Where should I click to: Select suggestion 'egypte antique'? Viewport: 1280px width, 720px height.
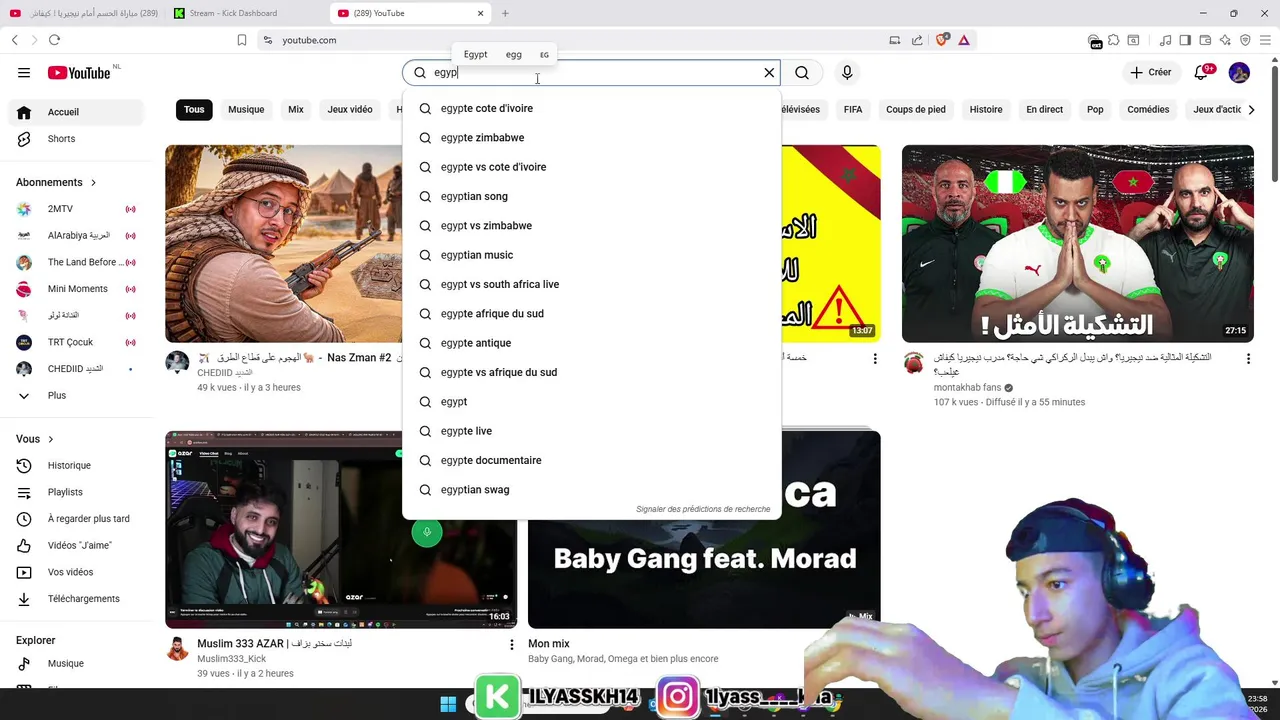(x=591, y=343)
